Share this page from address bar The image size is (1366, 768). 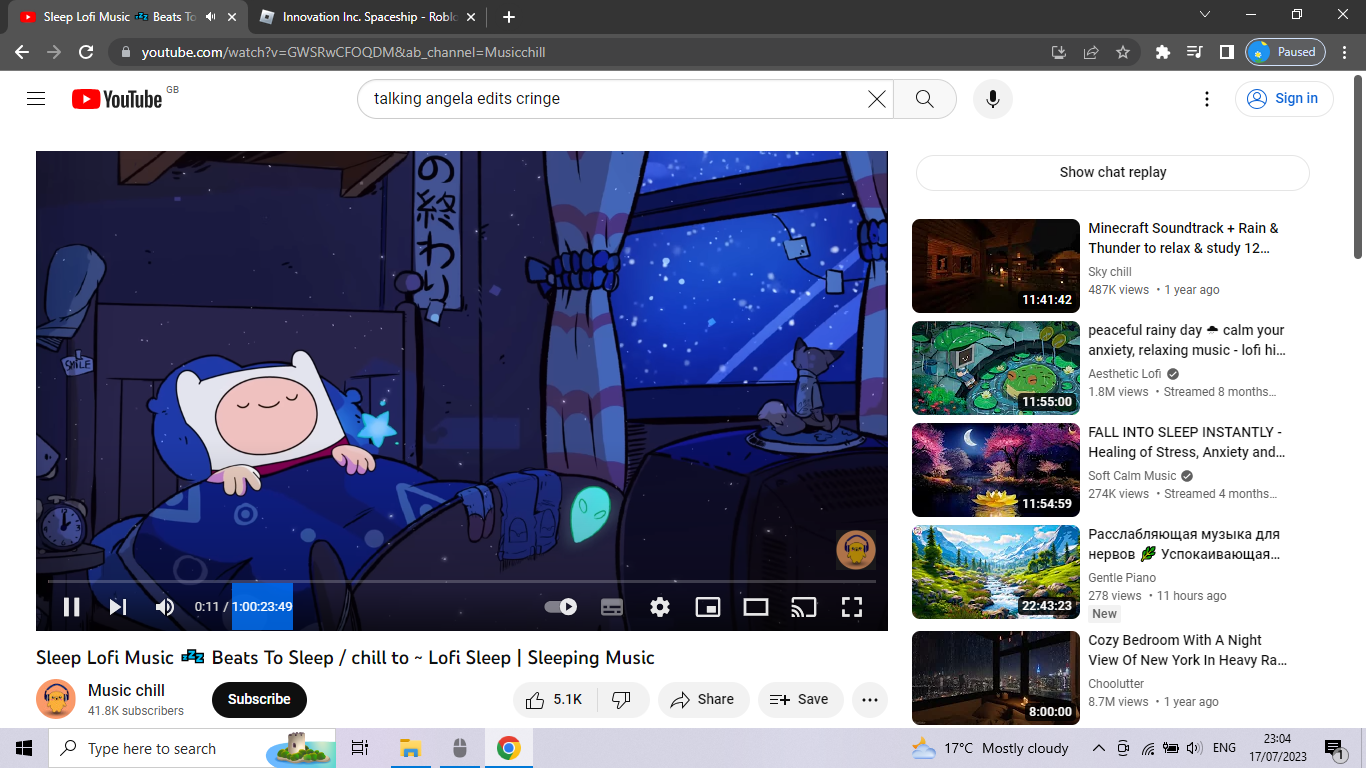coord(1091,52)
